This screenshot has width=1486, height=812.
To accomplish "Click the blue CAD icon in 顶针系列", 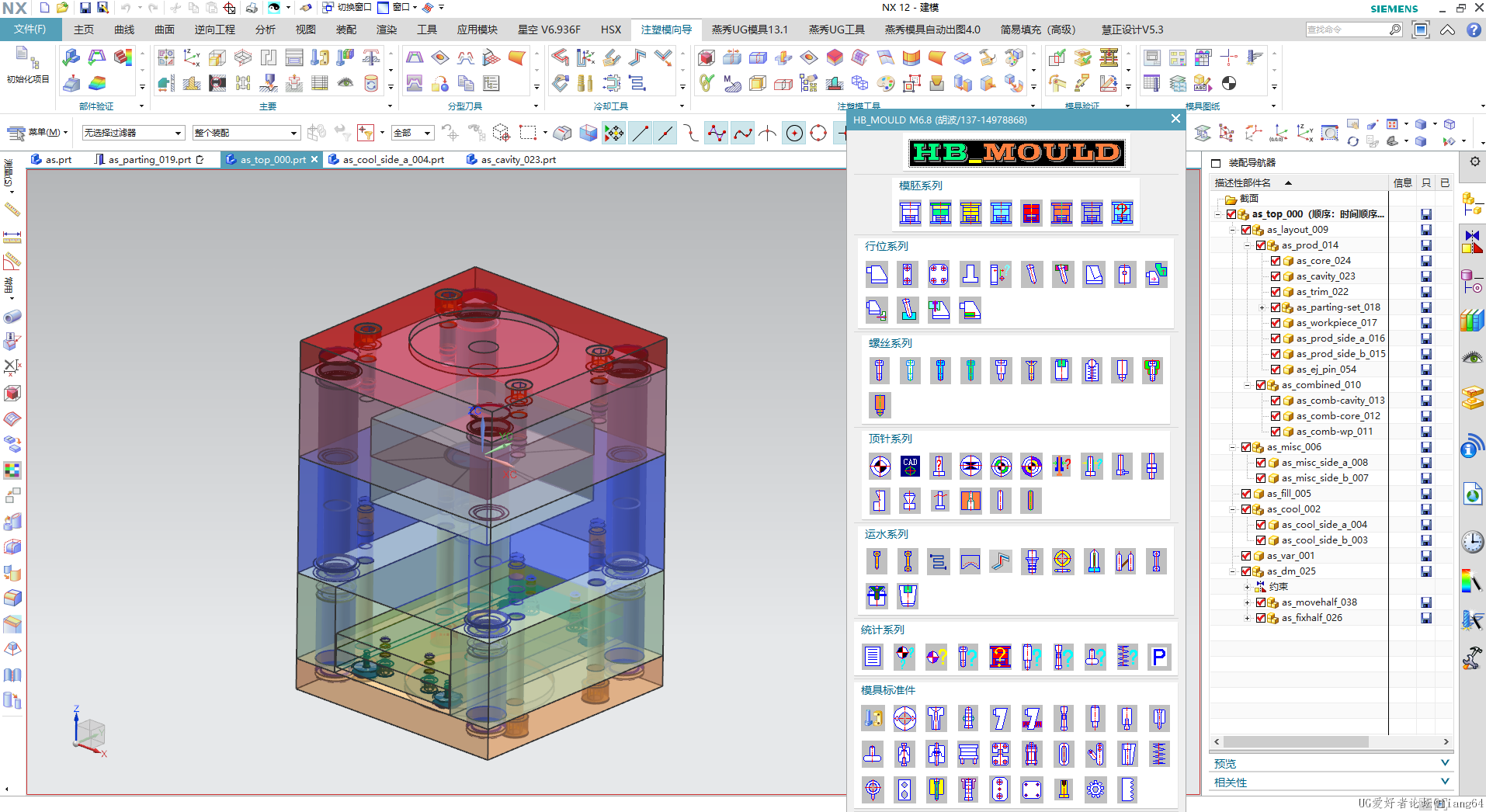I will 910,466.
